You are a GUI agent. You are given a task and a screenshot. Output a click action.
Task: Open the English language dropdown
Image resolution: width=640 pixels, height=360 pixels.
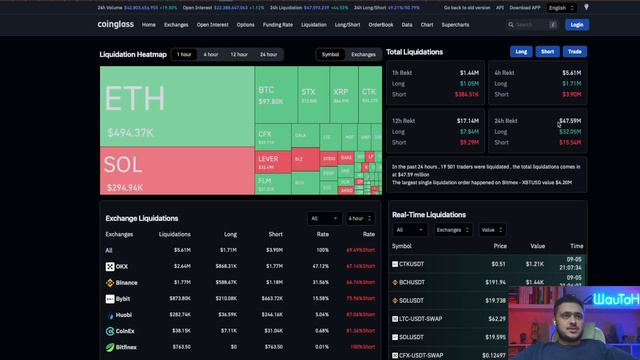point(562,8)
